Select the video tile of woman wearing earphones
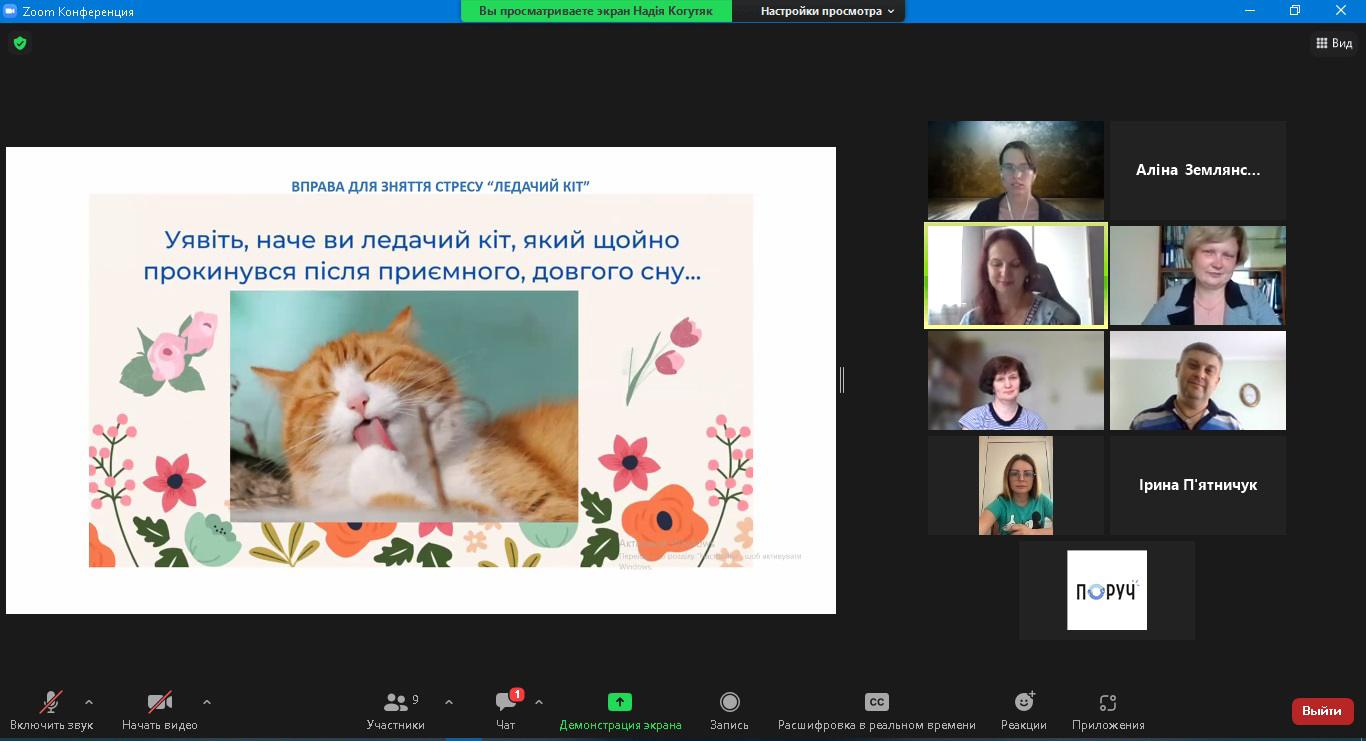 (x=1016, y=170)
